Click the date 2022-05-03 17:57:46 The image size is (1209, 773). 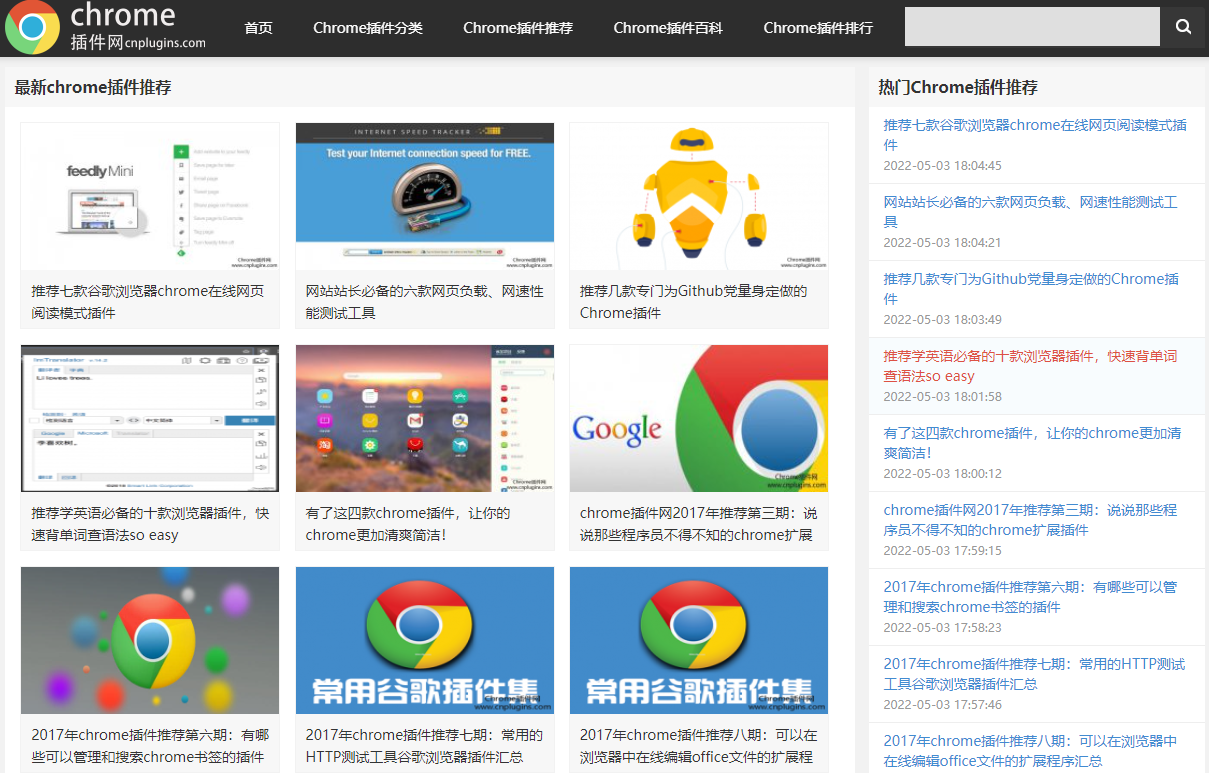[x=942, y=704]
